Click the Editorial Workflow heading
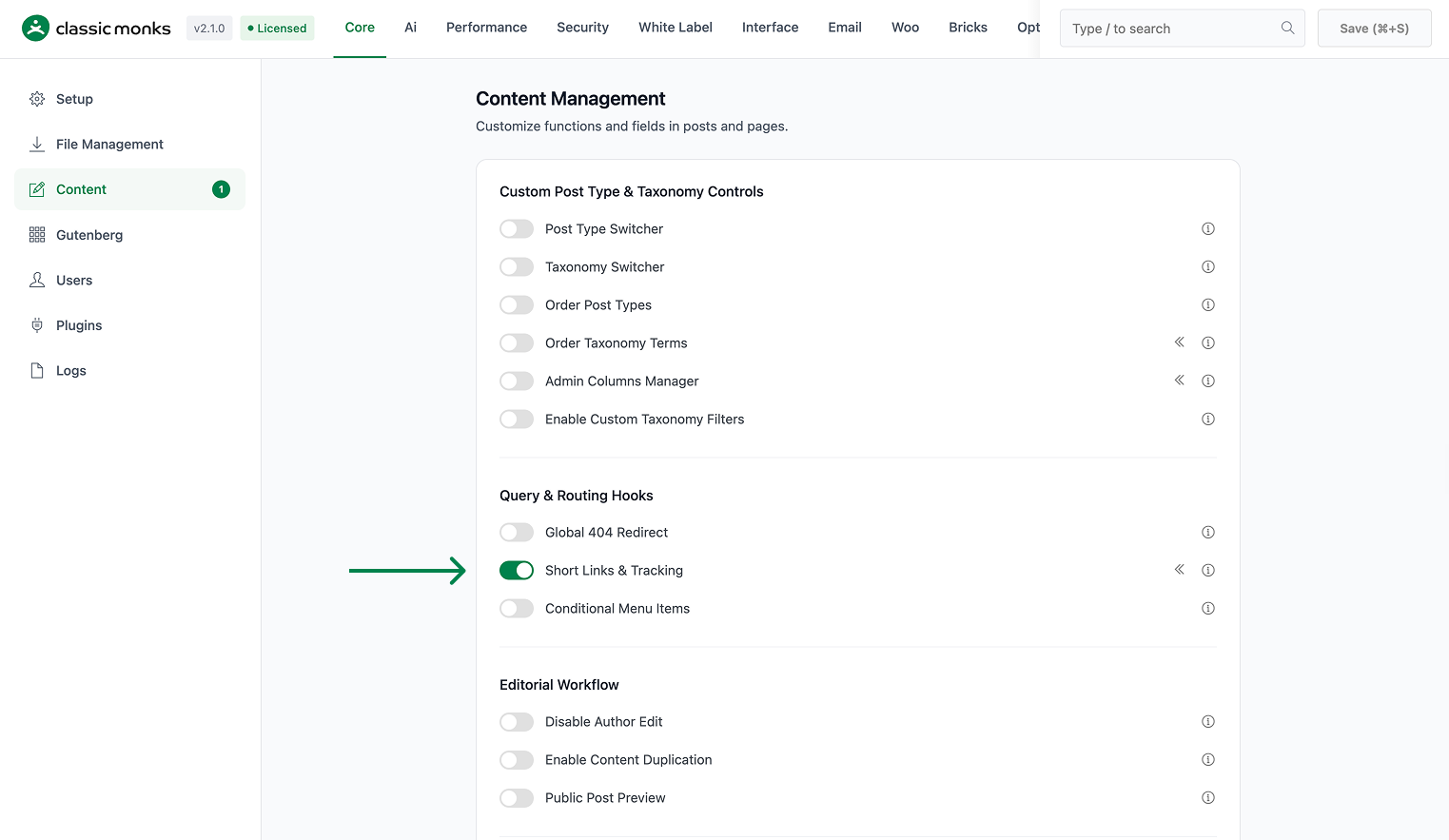 (558, 685)
